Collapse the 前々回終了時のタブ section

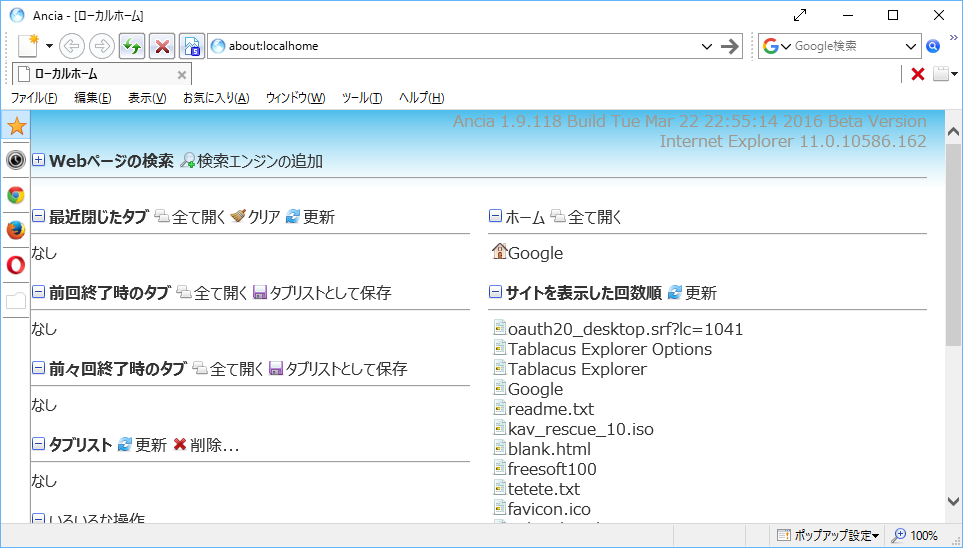[x=38, y=368]
